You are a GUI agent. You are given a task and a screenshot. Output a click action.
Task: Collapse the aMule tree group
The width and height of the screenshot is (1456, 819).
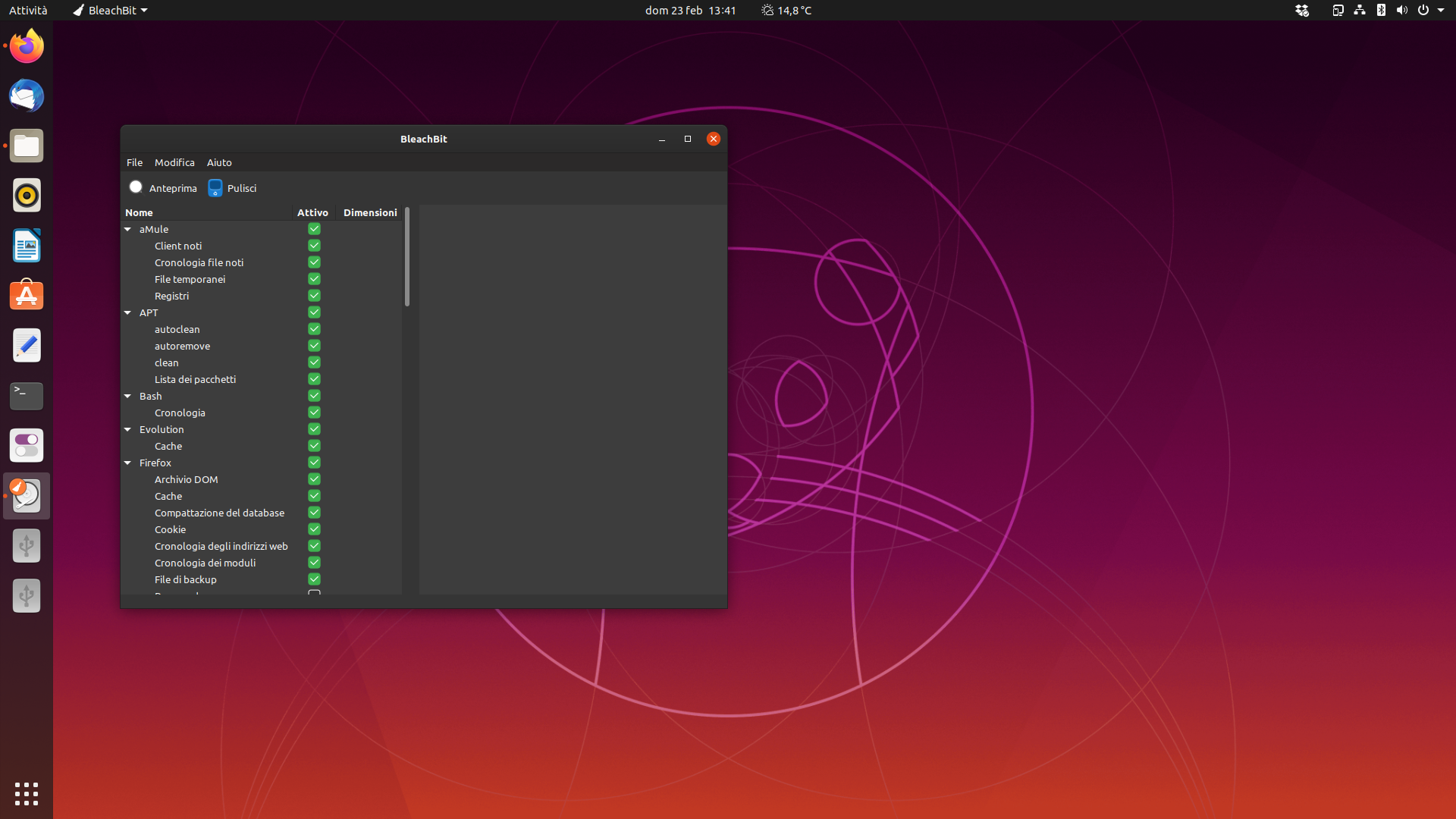tap(128, 229)
